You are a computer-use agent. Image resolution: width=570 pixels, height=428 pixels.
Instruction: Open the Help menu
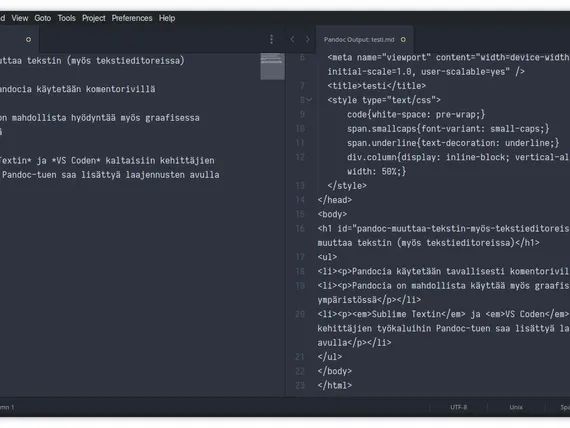point(167,18)
